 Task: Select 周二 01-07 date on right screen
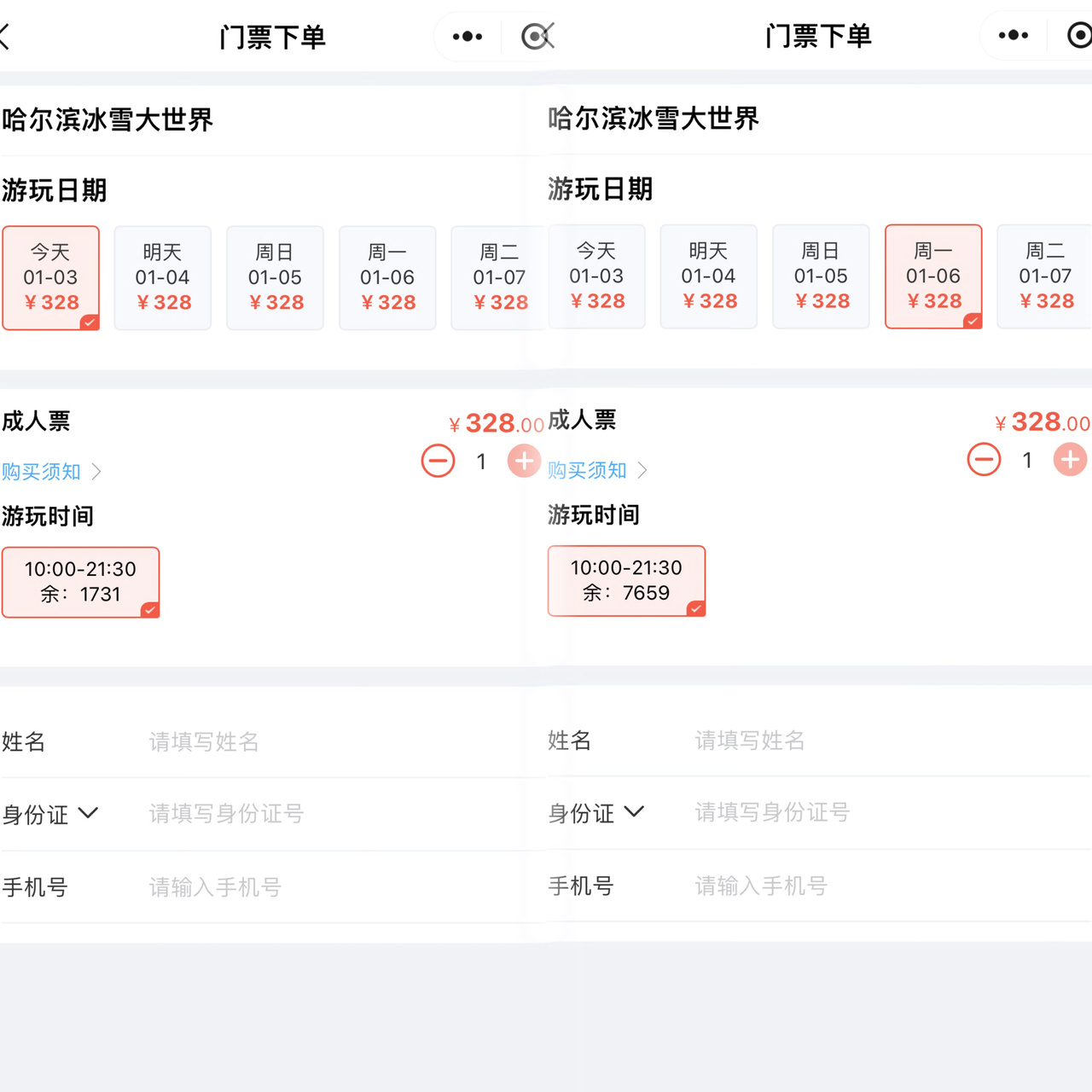1045,276
